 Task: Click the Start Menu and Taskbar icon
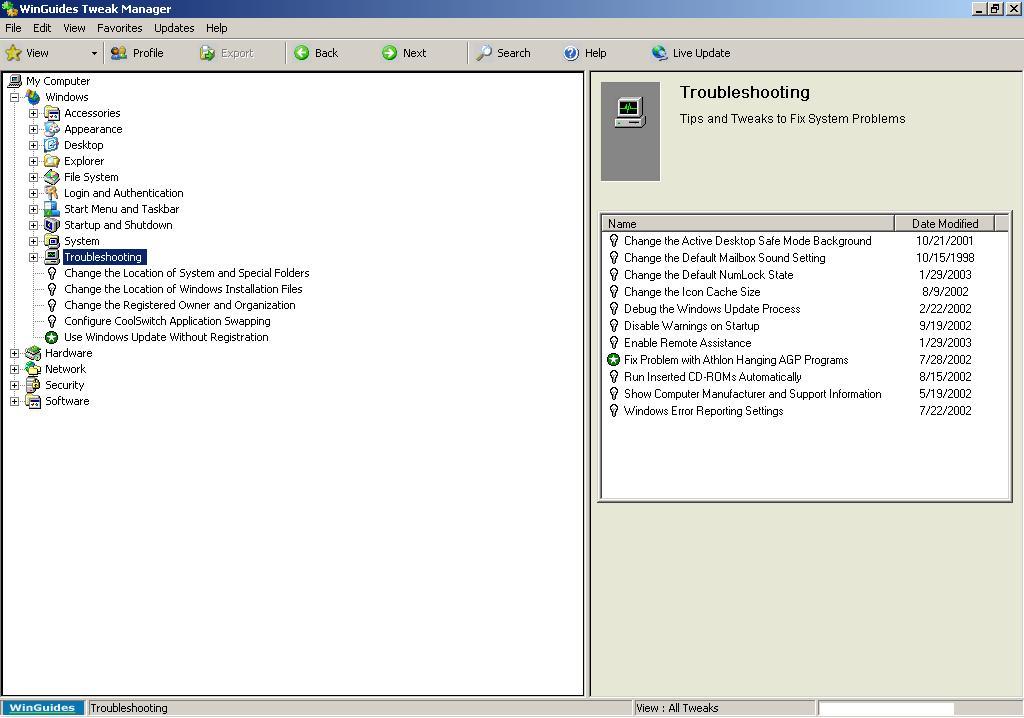coord(52,209)
